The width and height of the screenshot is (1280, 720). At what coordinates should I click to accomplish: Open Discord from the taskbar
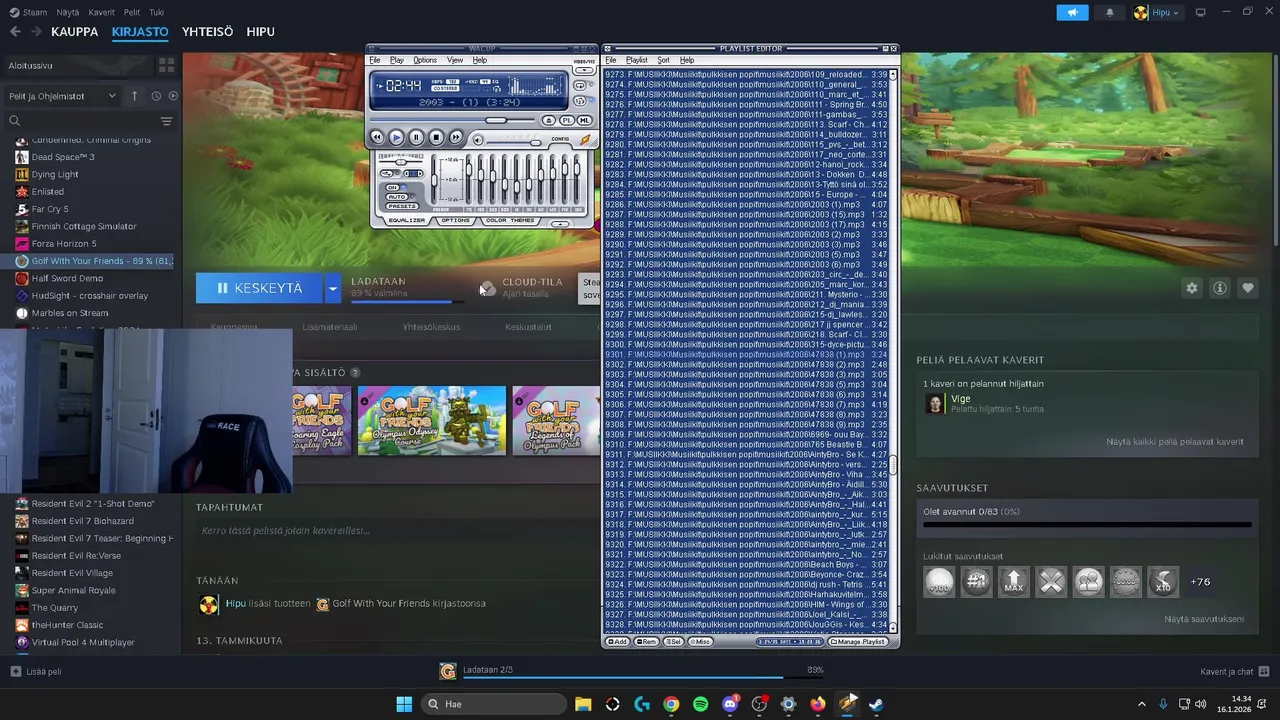click(x=730, y=704)
